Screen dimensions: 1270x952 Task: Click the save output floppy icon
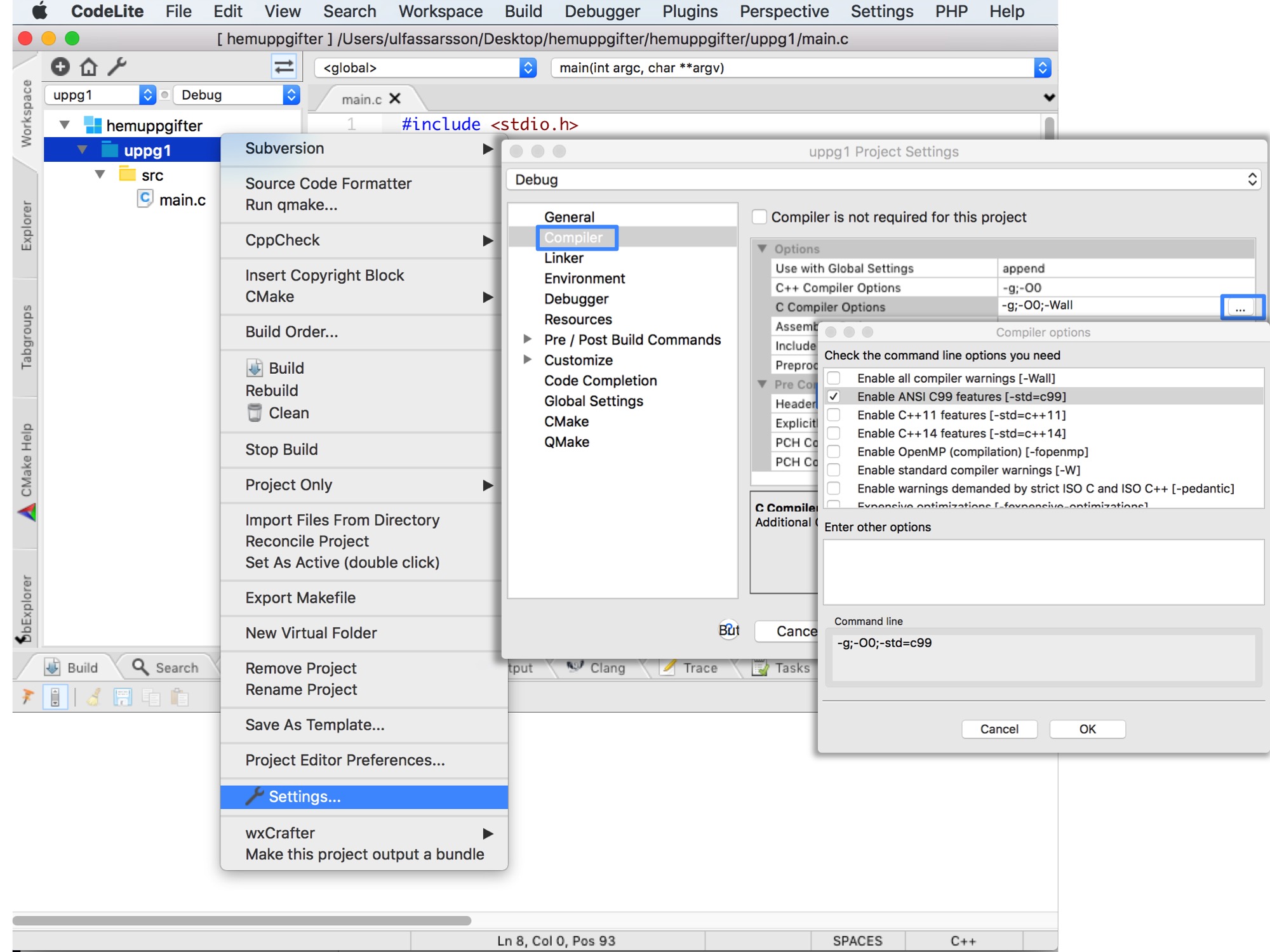point(123,697)
